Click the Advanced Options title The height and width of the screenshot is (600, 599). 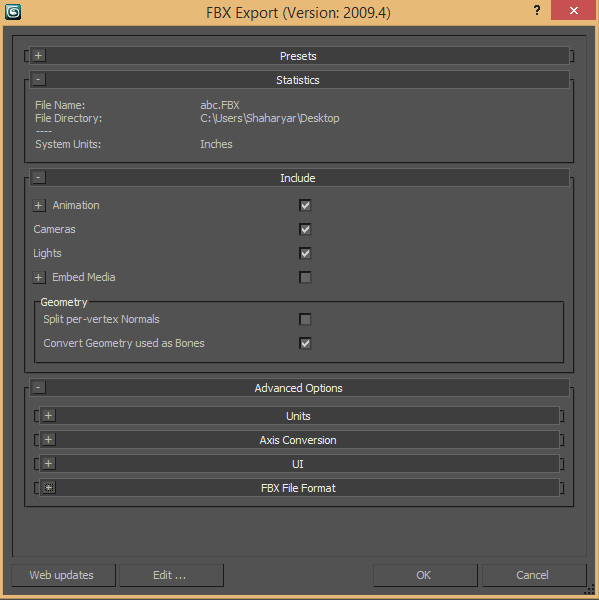point(299,388)
